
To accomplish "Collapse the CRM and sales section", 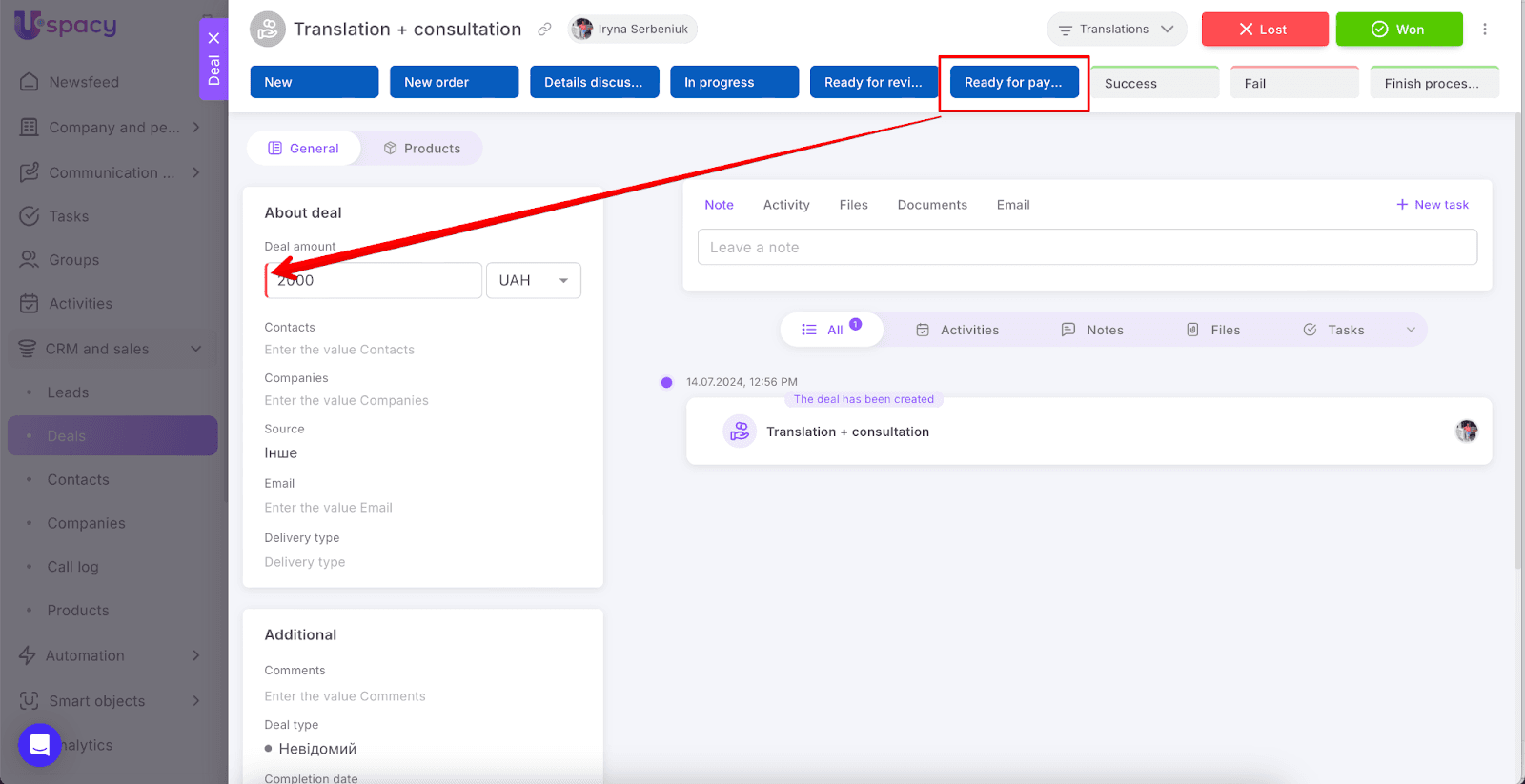I will pyautogui.click(x=196, y=349).
